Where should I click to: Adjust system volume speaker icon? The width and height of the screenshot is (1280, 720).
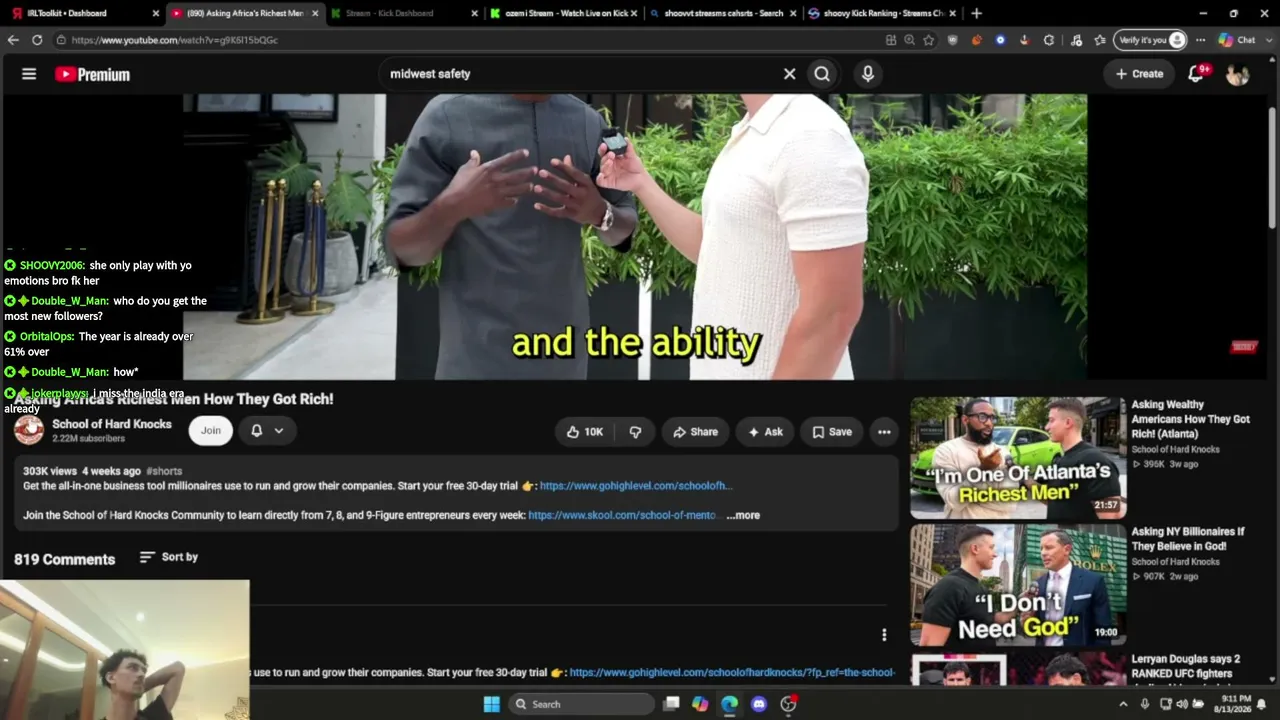(1181, 704)
